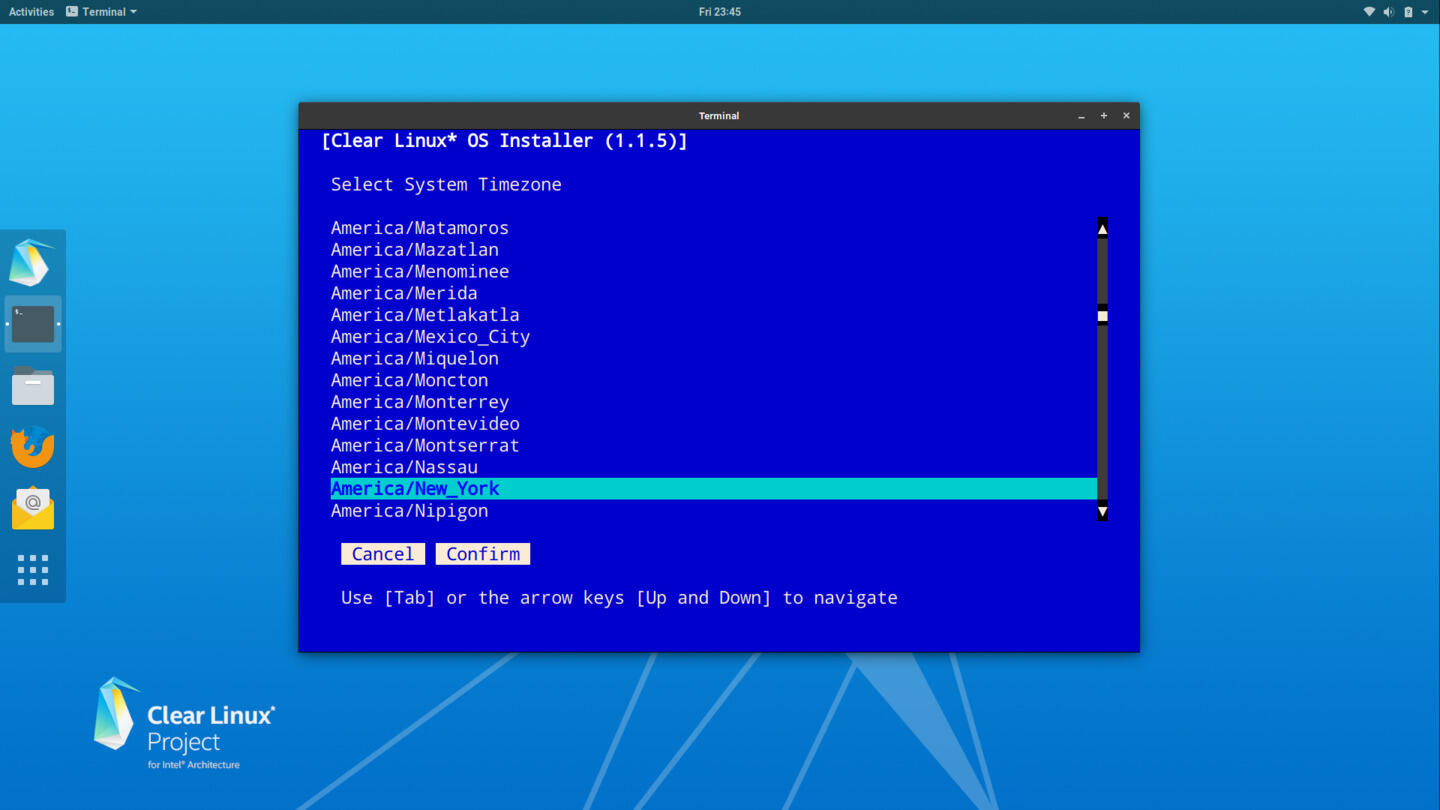Screen dimensions: 1440x810
Task: Select America/Merida timezone
Action: click(714, 293)
